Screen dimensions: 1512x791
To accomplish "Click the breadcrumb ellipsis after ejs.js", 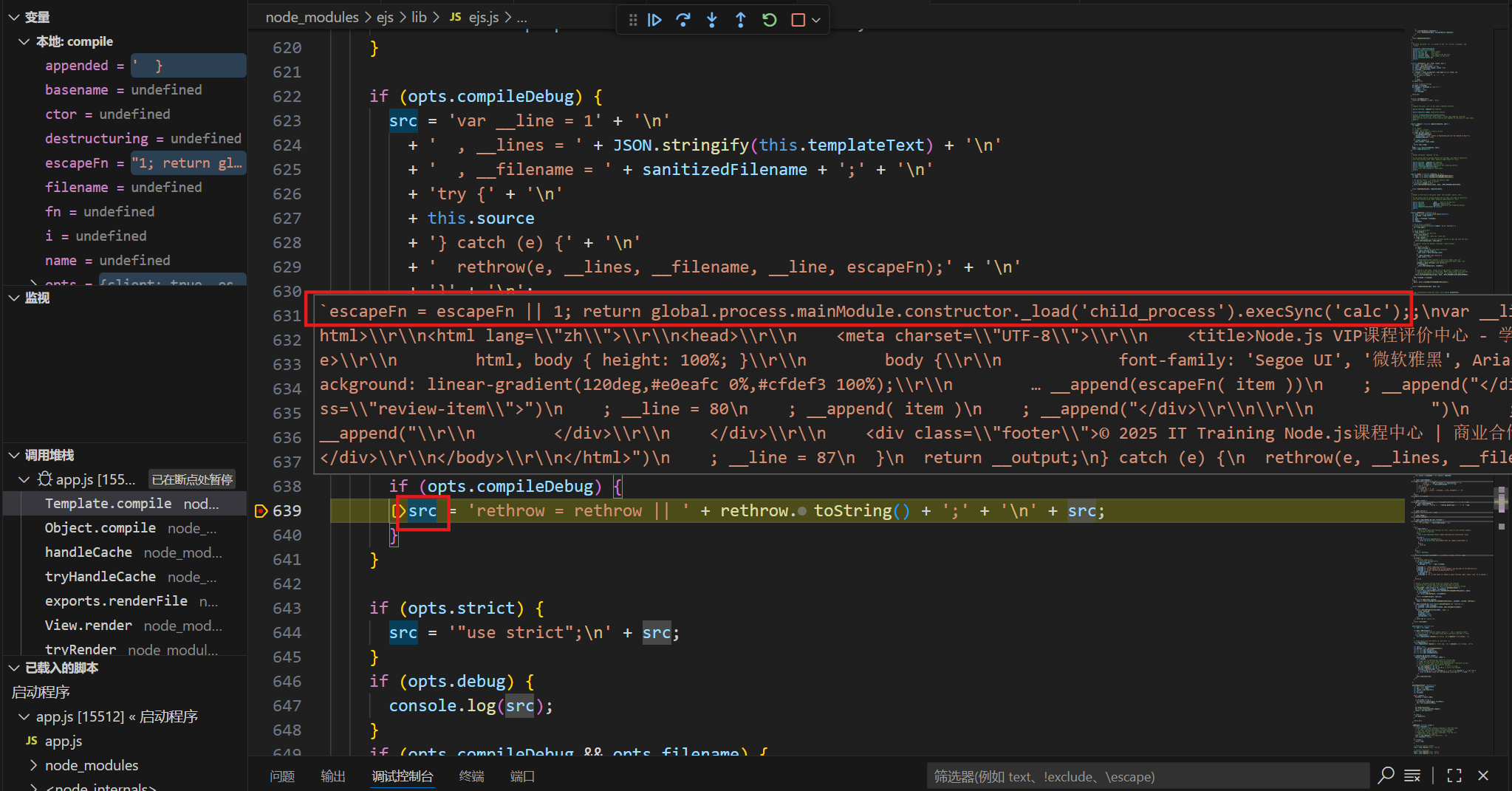I will (x=521, y=17).
